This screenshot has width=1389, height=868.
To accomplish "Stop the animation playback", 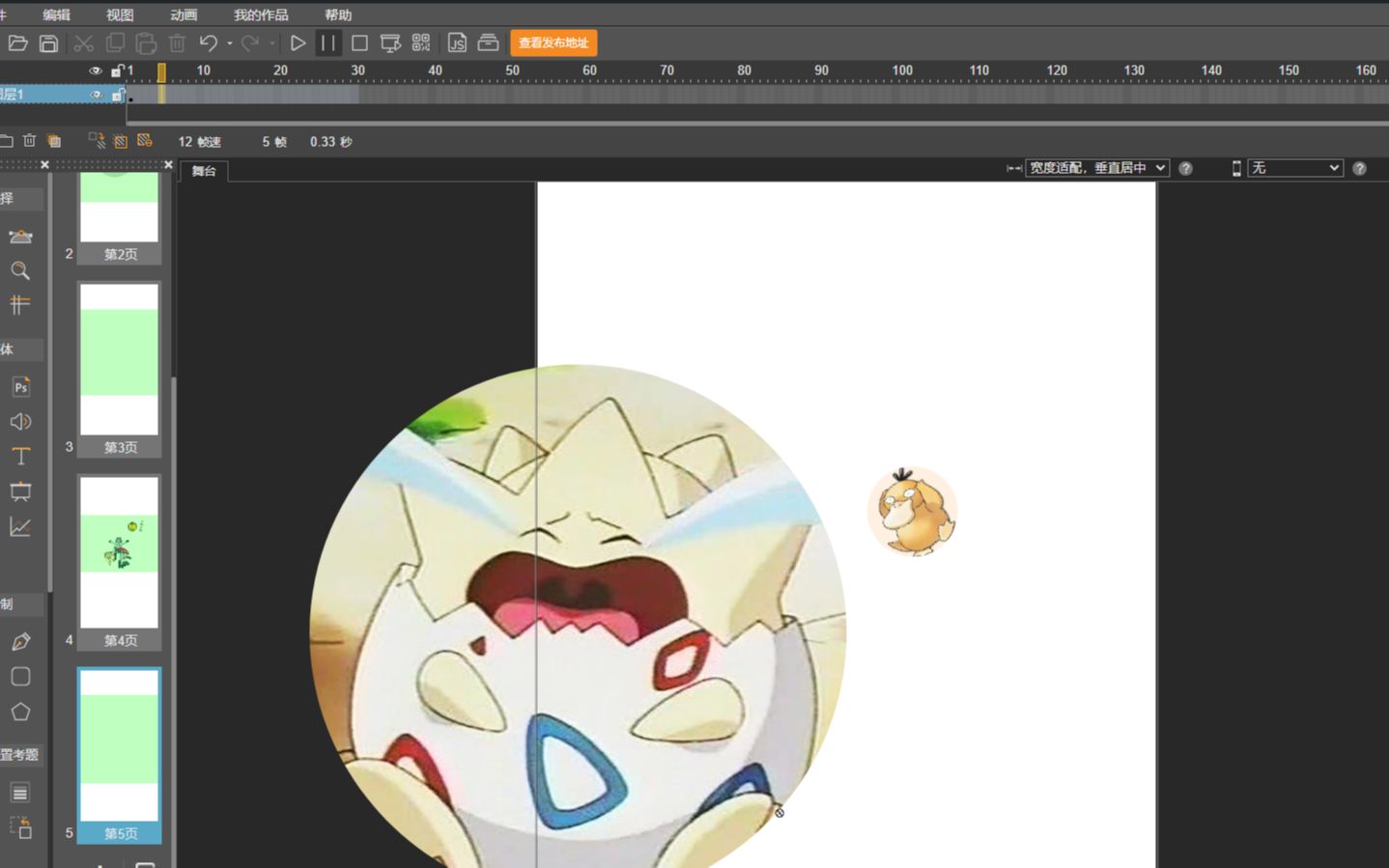I will coord(359,42).
